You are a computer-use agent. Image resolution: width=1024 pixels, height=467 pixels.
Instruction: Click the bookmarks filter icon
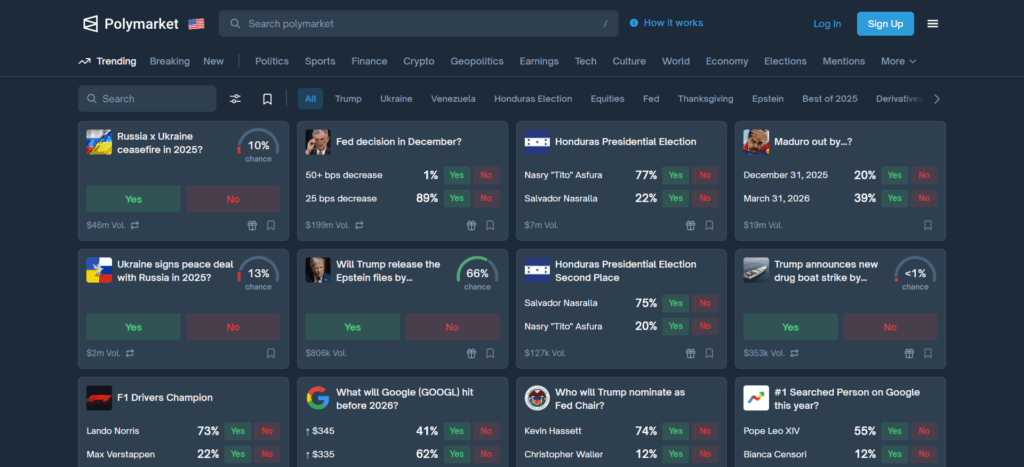pyautogui.click(x=267, y=99)
